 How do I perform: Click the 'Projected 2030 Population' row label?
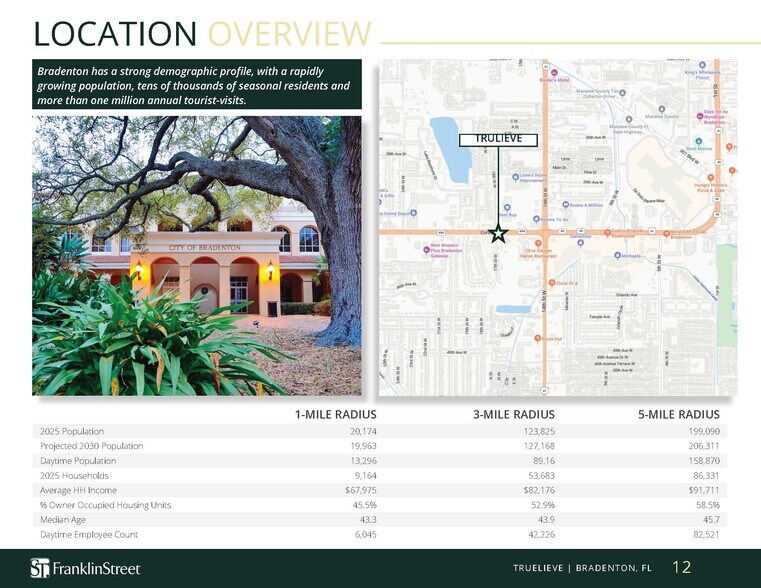coord(91,446)
